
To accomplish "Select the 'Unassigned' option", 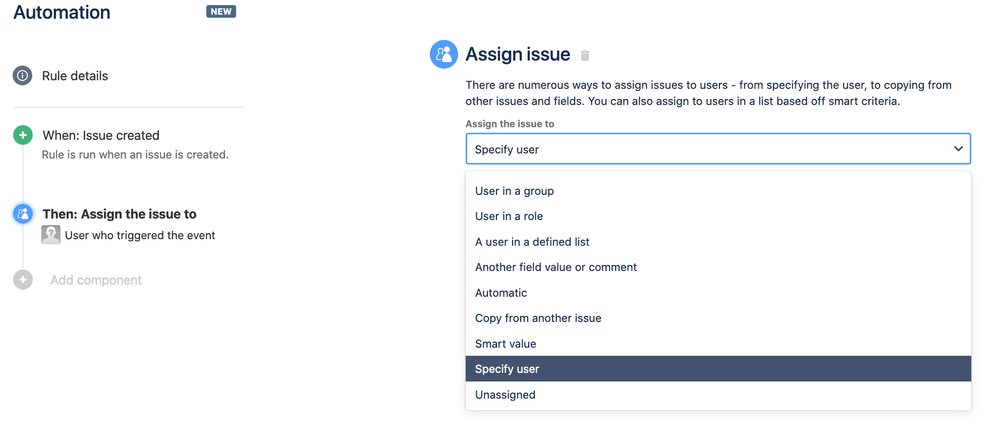I will (x=505, y=395).
